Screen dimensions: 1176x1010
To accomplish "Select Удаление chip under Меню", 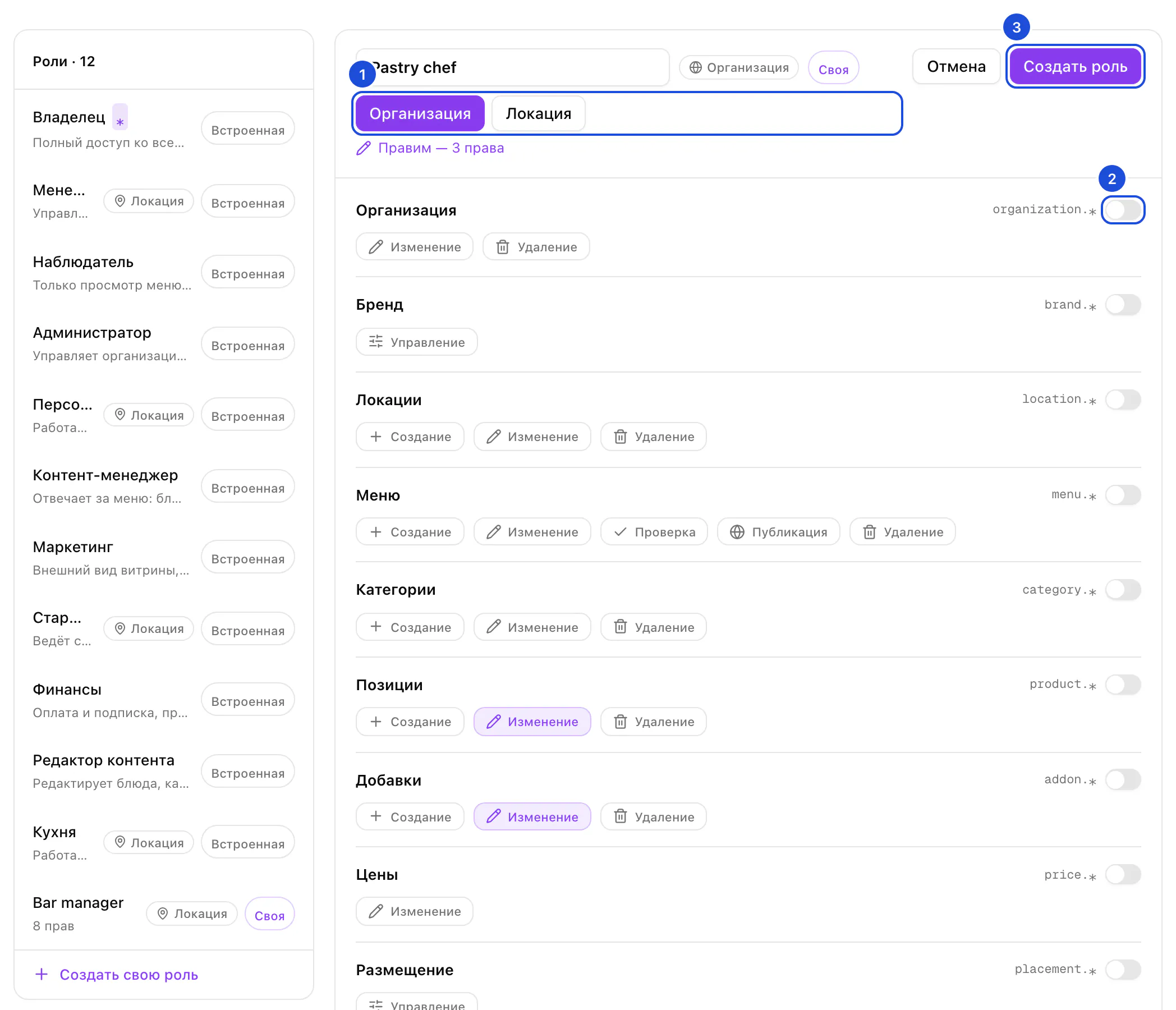I will click(902, 532).
